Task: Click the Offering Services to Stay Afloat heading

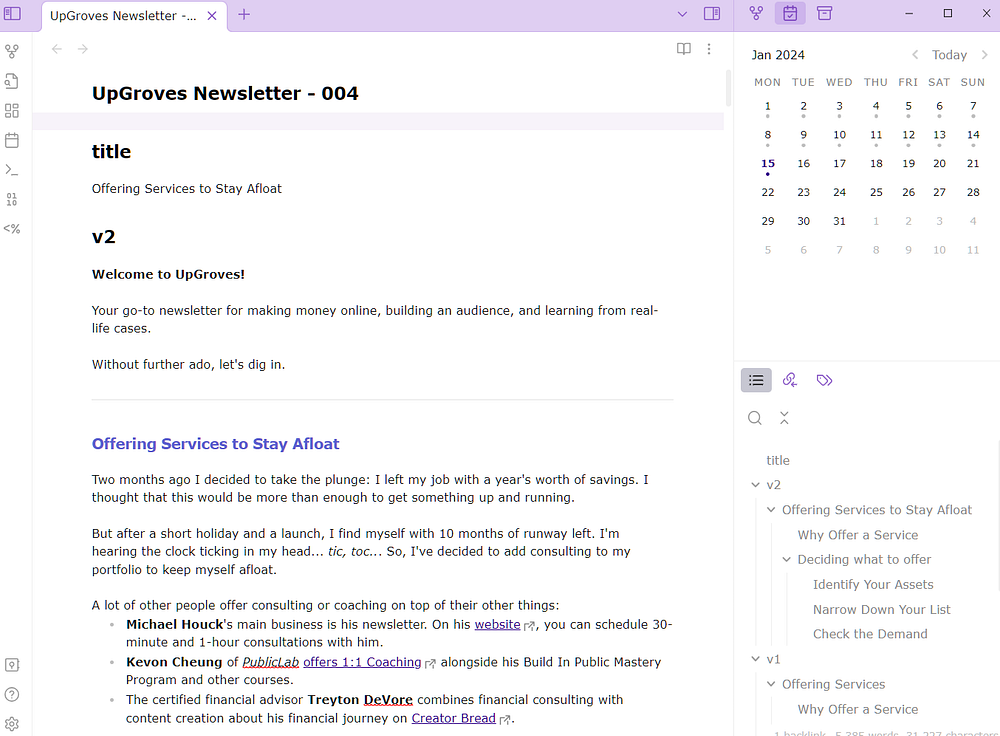Action: tap(216, 444)
